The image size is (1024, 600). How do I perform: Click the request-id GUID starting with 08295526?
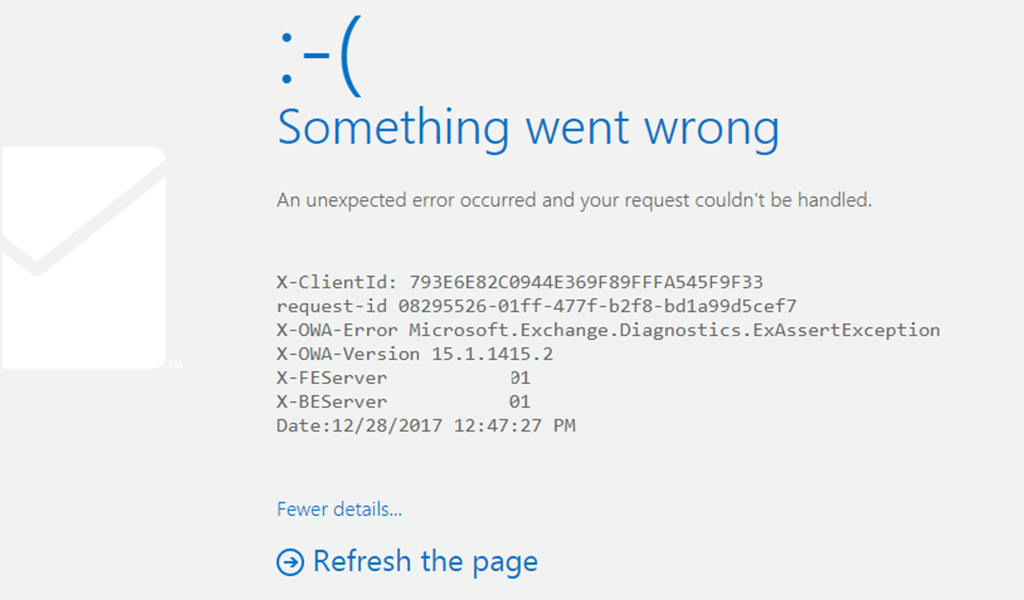click(x=598, y=306)
